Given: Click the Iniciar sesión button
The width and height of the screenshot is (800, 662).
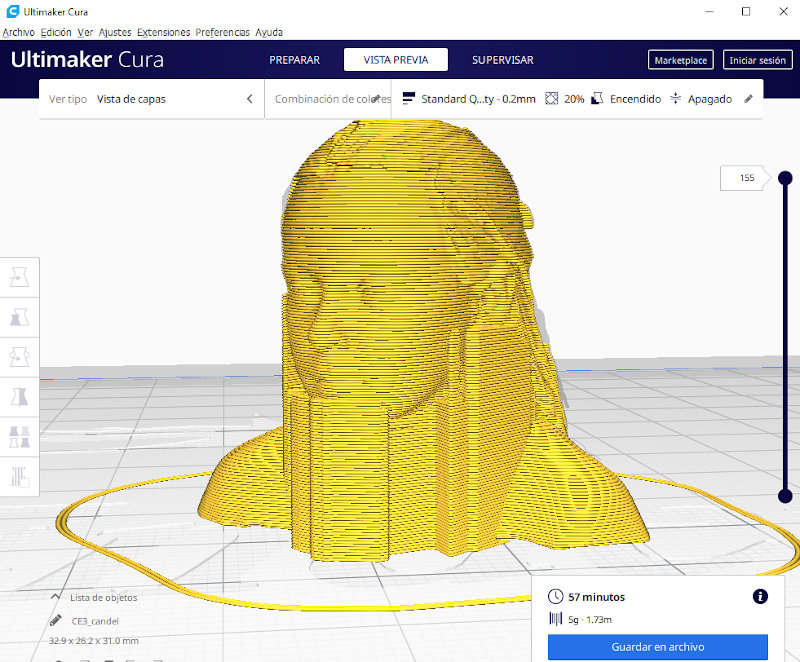Looking at the screenshot, I should (x=757, y=60).
